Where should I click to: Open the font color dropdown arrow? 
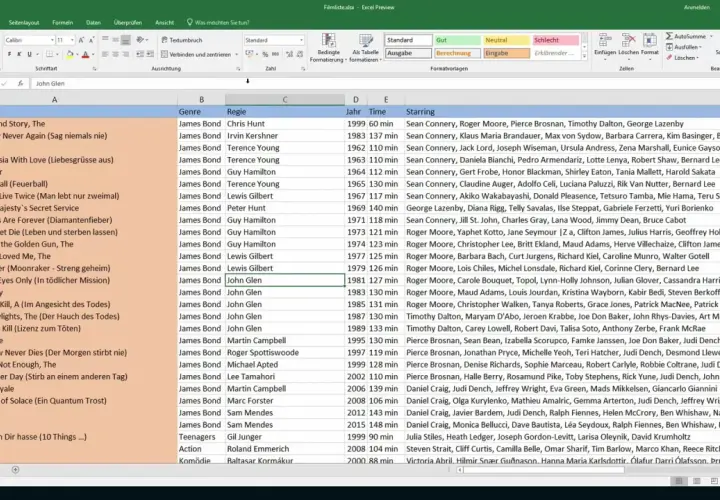(x=93, y=54)
